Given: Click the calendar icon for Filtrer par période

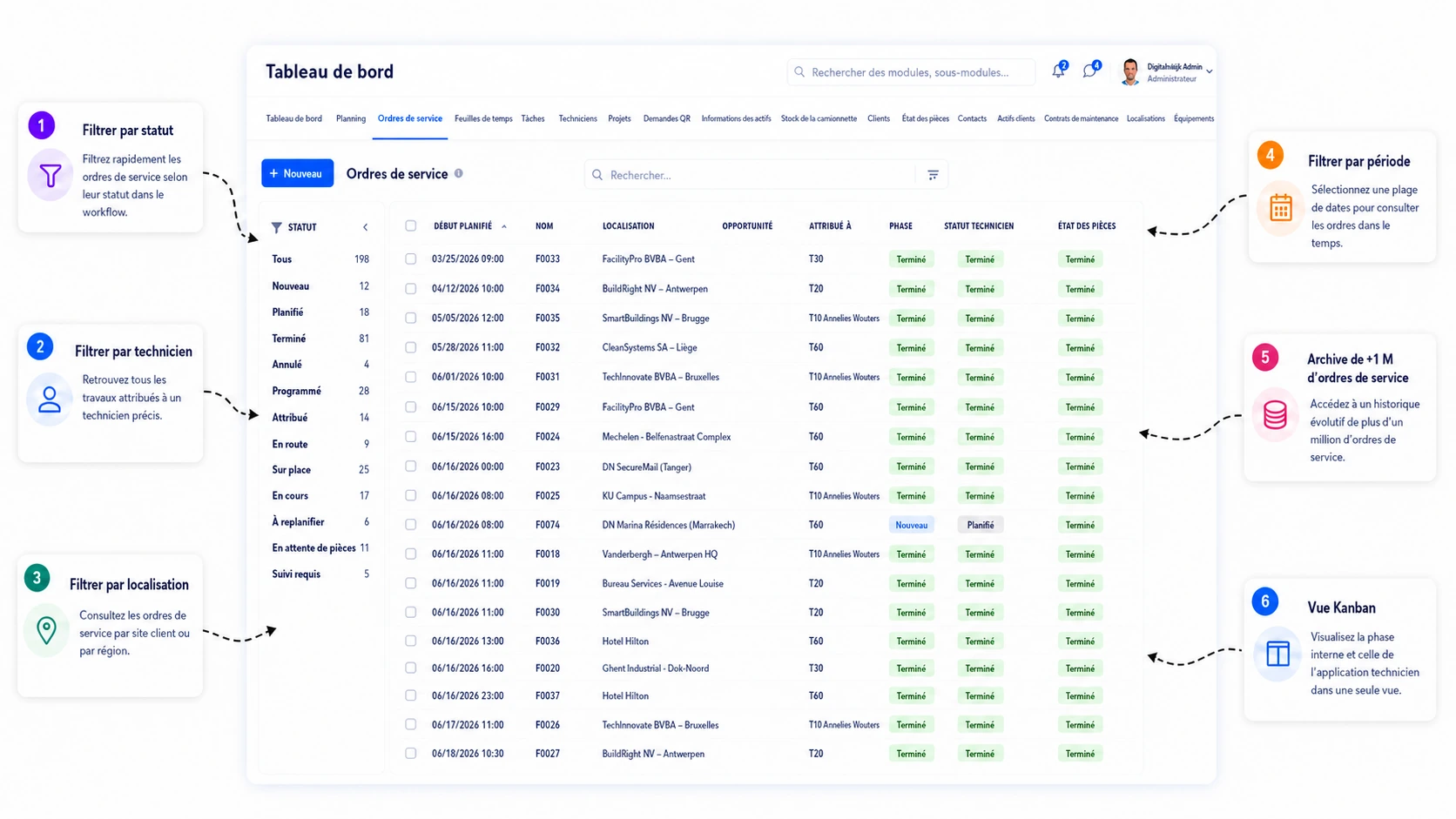Looking at the screenshot, I should point(1280,208).
